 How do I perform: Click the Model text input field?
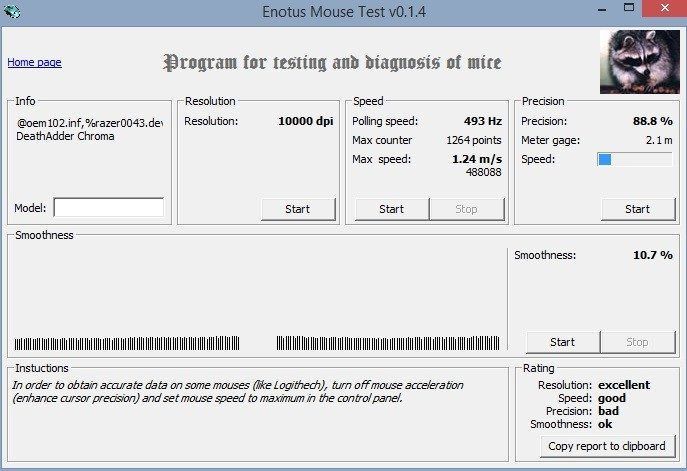[x=108, y=208]
